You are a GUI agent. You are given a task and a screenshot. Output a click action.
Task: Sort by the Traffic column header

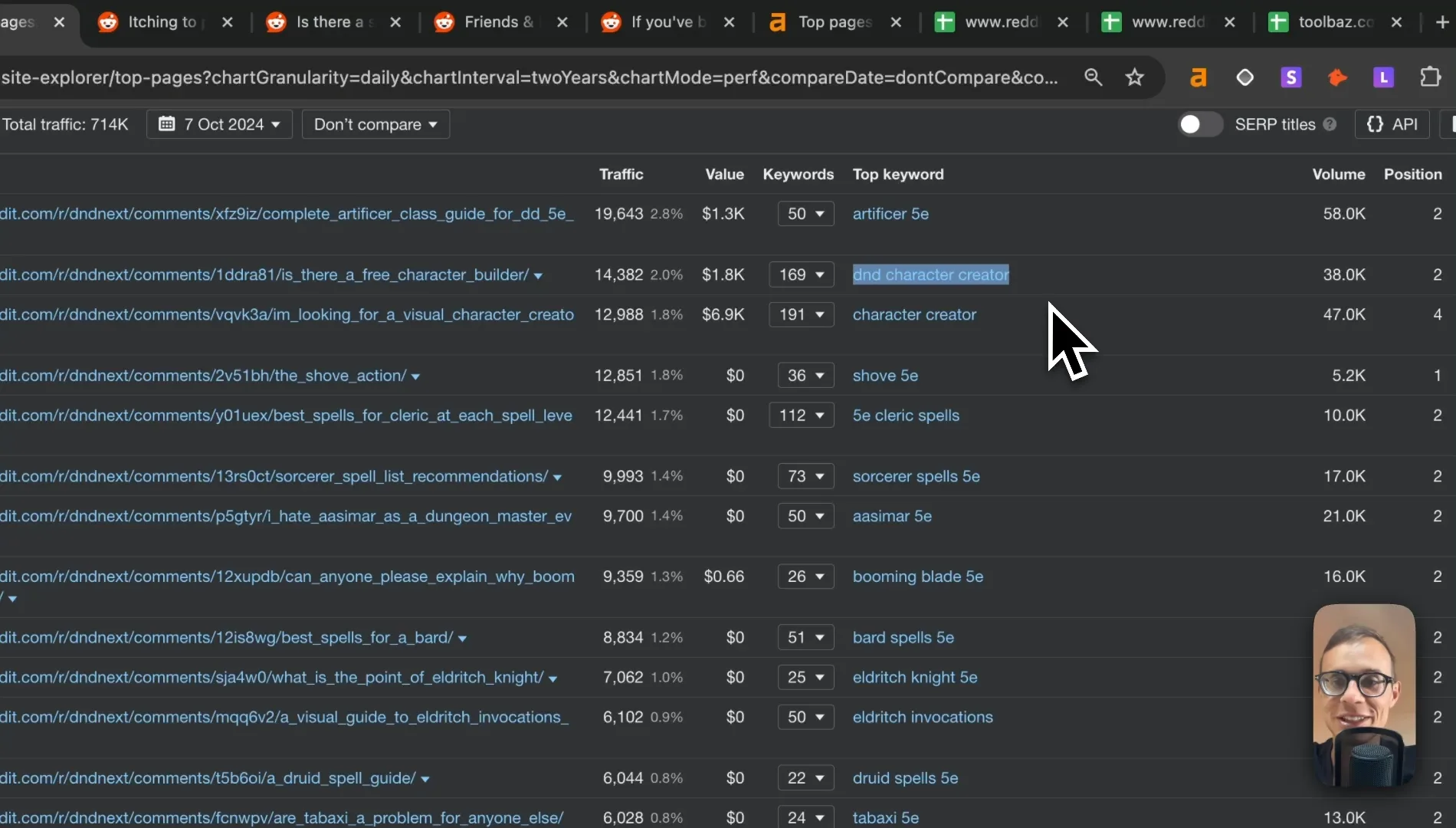pos(621,174)
